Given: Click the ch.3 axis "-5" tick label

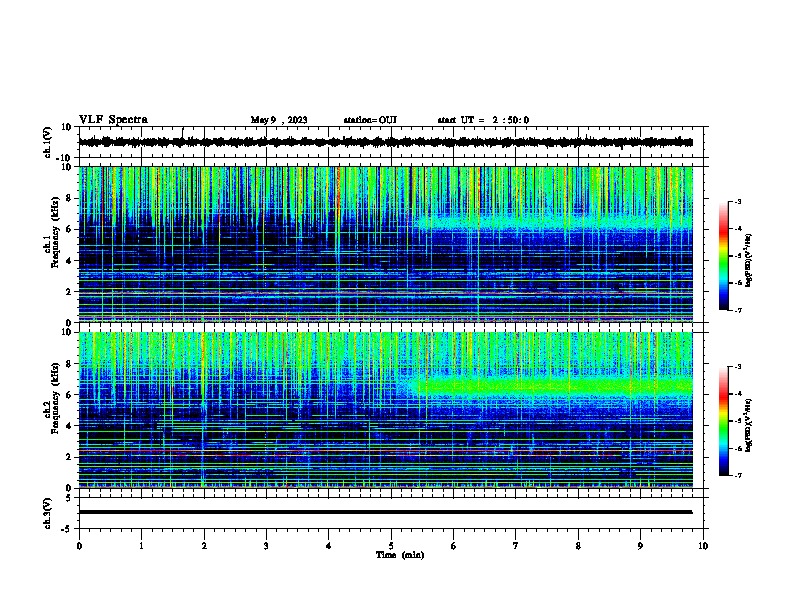Looking at the screenshot, I should click(x=68, y=529).
